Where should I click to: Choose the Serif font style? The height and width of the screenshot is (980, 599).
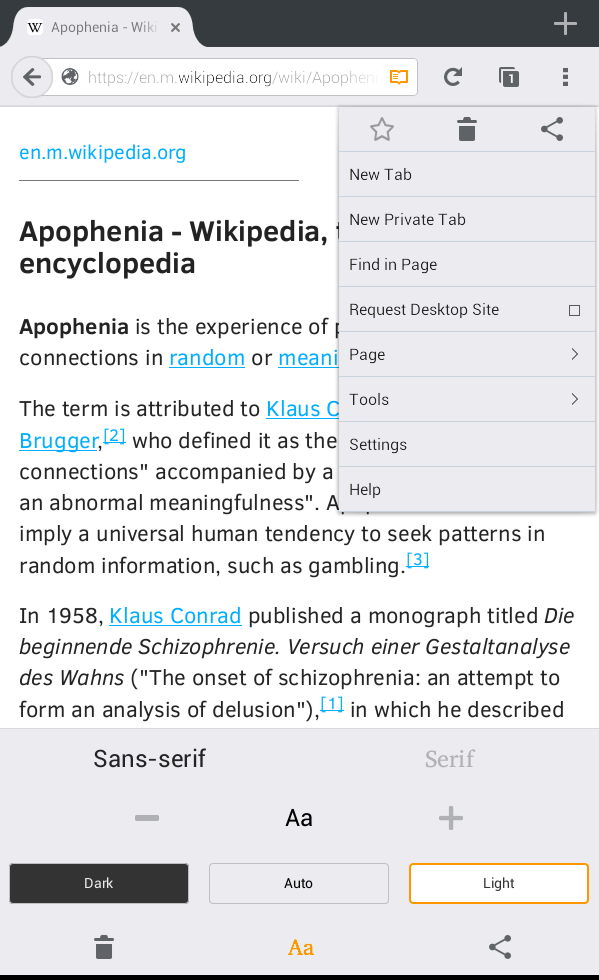450,759
